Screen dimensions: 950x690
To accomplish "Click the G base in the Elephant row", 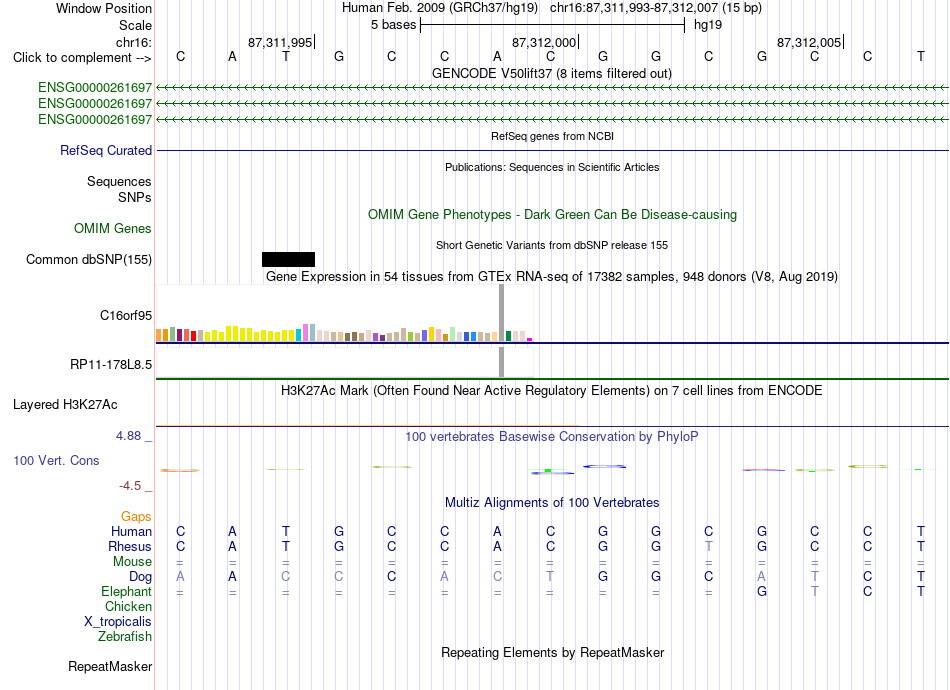I will [762, 591].
